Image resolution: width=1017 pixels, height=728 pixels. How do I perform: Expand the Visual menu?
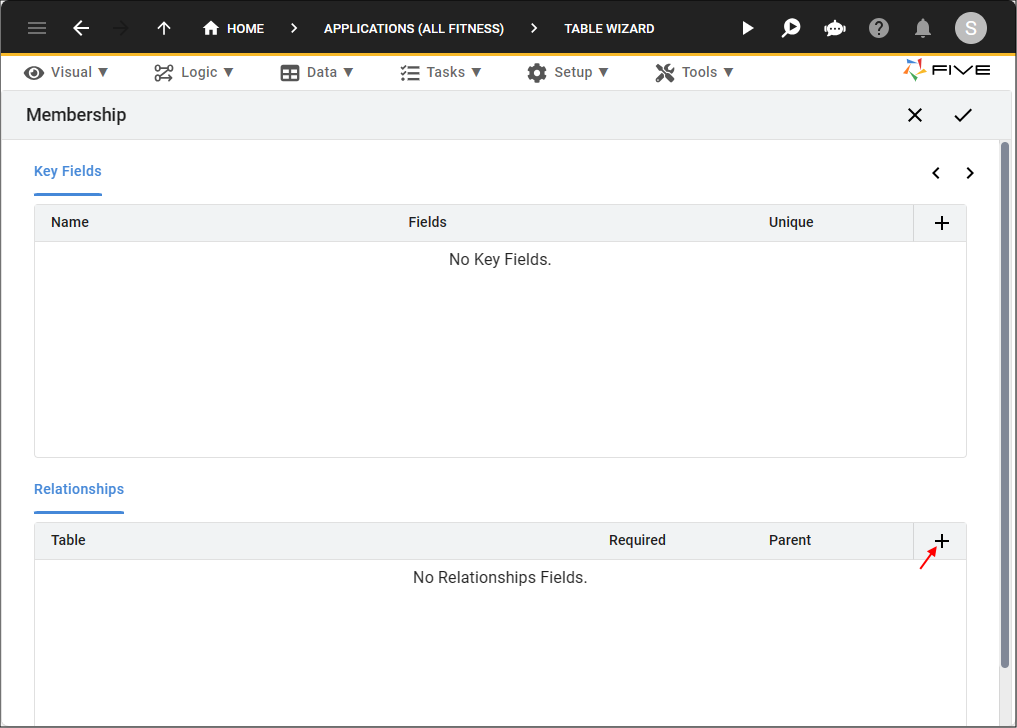coord(66,72)
